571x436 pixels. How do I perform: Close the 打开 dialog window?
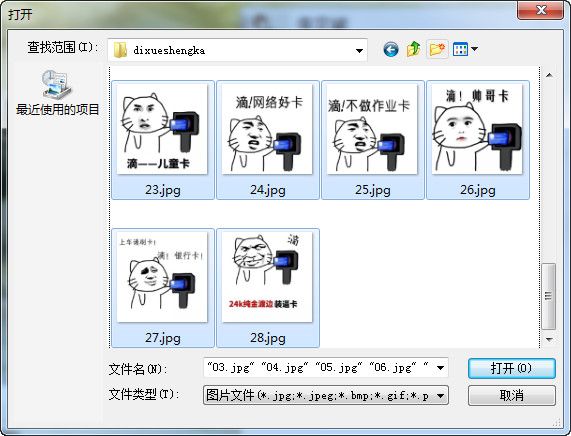pos(540,10)
